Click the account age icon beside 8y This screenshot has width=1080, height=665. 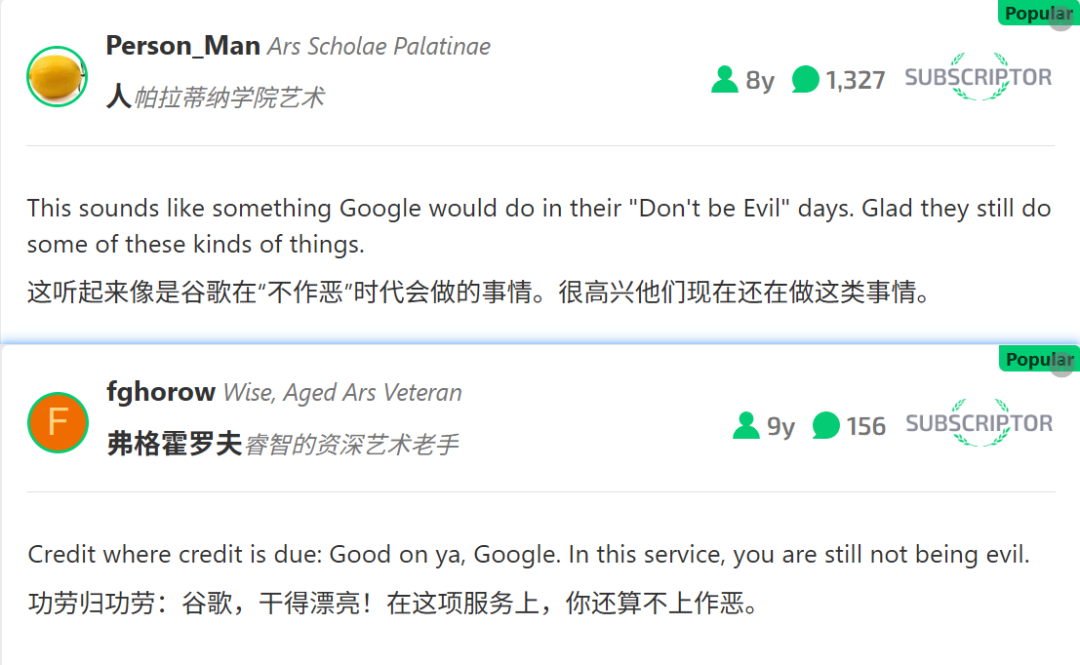pos(724,79)
